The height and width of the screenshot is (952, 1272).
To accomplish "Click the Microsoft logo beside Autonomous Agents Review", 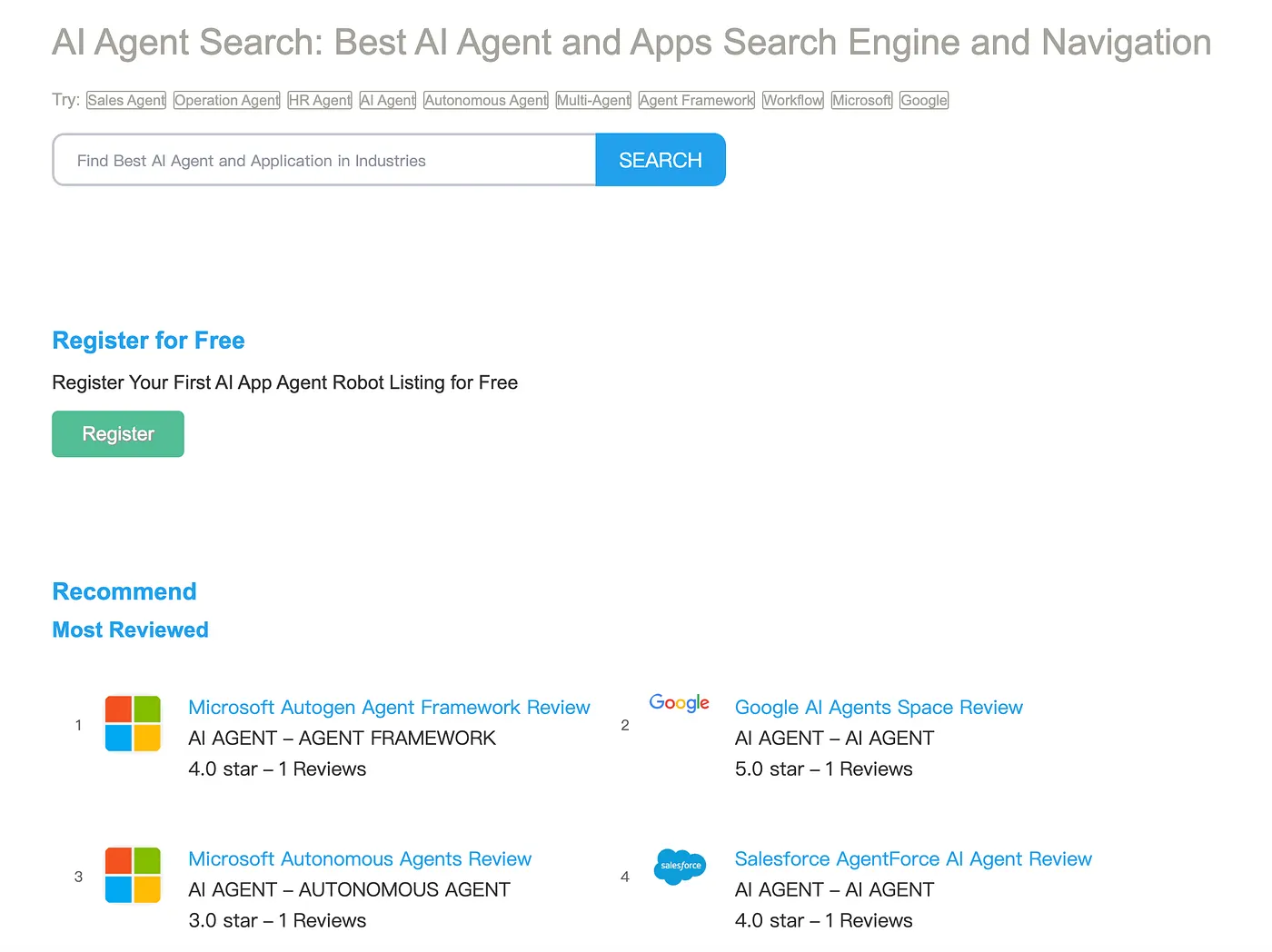I will tap(133, 875).
